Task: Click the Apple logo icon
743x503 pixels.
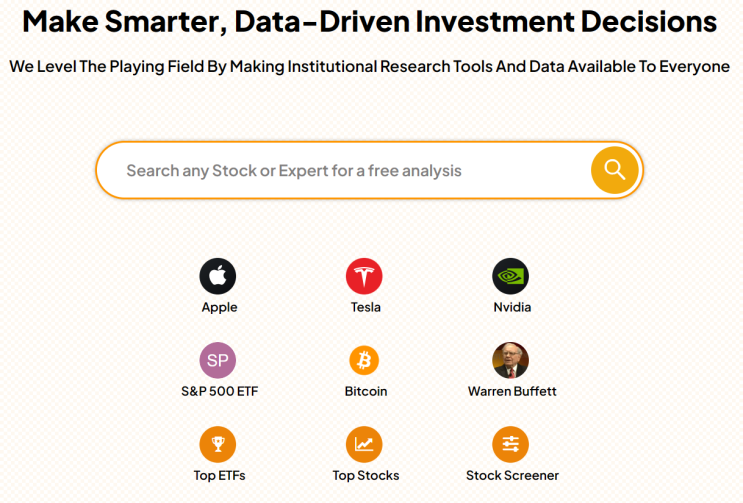Action: pyautogui.click(x=218, y=276)
